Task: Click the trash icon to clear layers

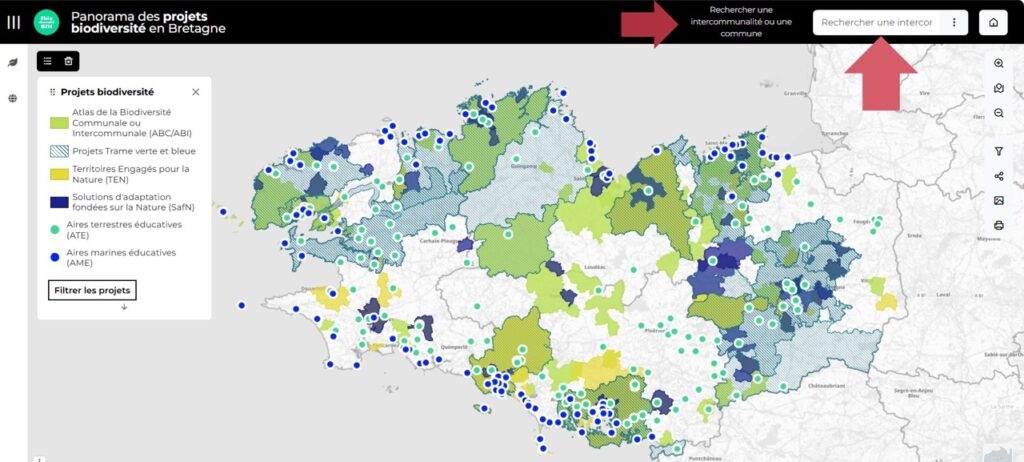Action: point(68,61)
